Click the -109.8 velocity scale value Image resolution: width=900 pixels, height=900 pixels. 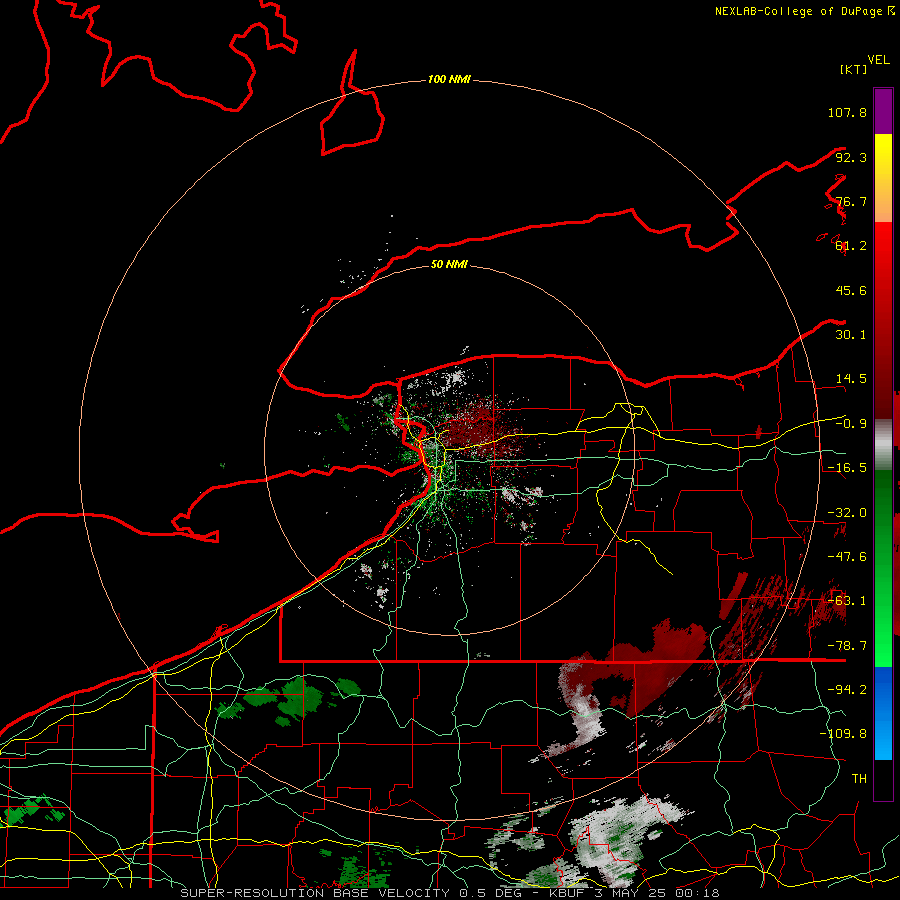click(843, 734)
